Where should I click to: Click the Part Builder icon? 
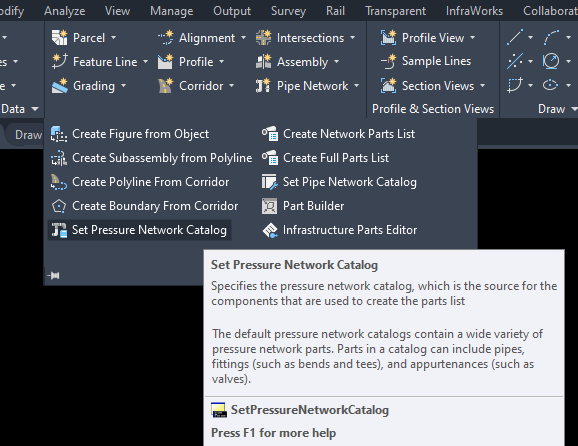point(270,206)
